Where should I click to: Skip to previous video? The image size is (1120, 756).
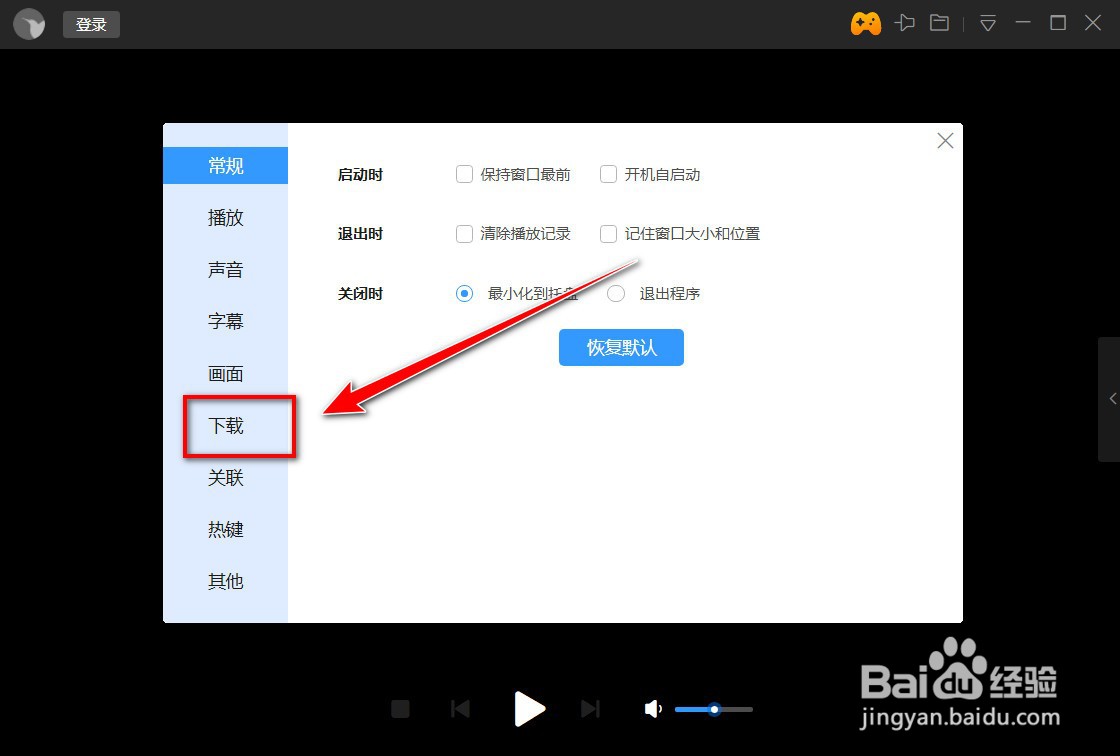coord(460,709)
